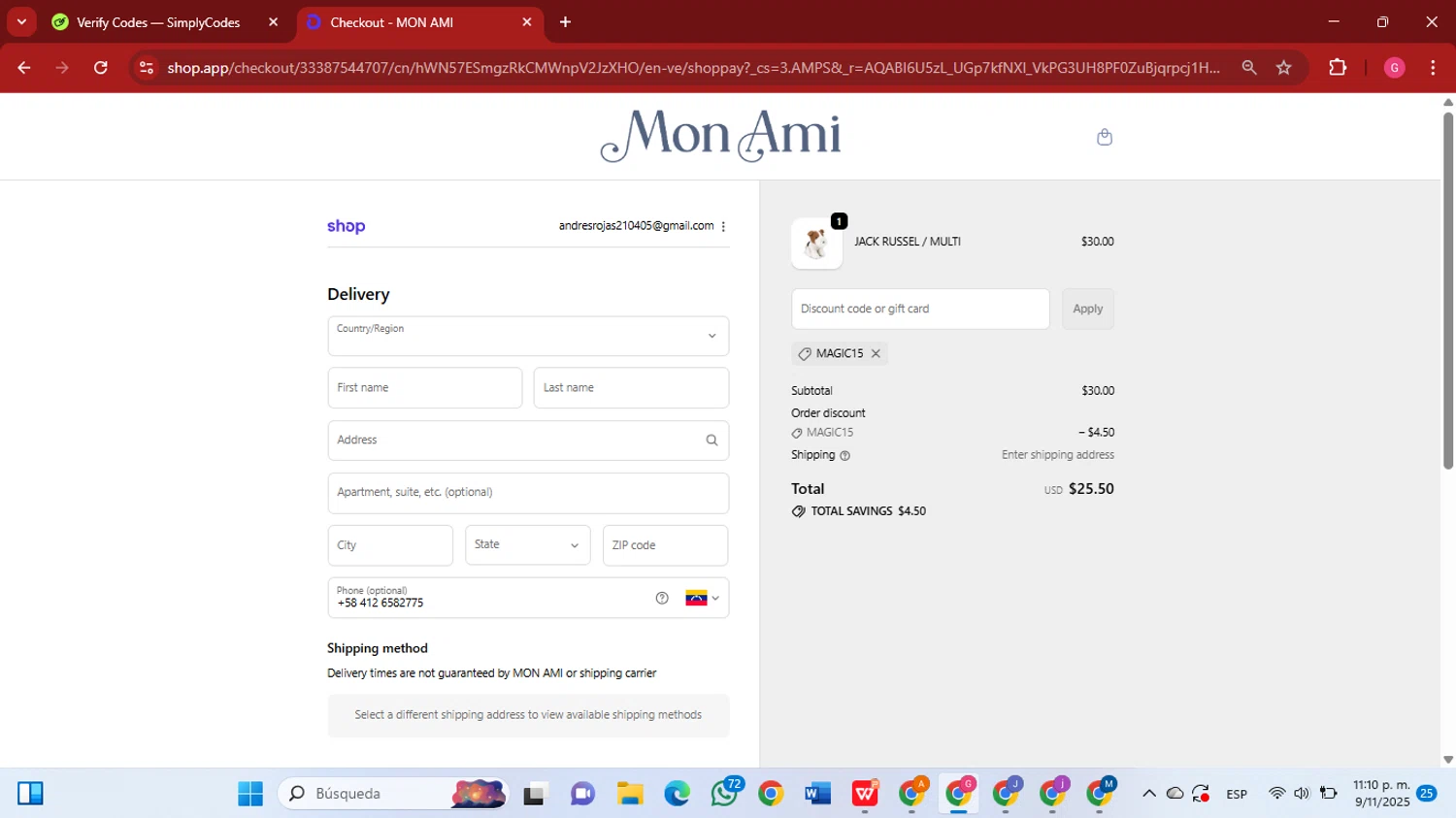Click the First name field

click(425, 388)
